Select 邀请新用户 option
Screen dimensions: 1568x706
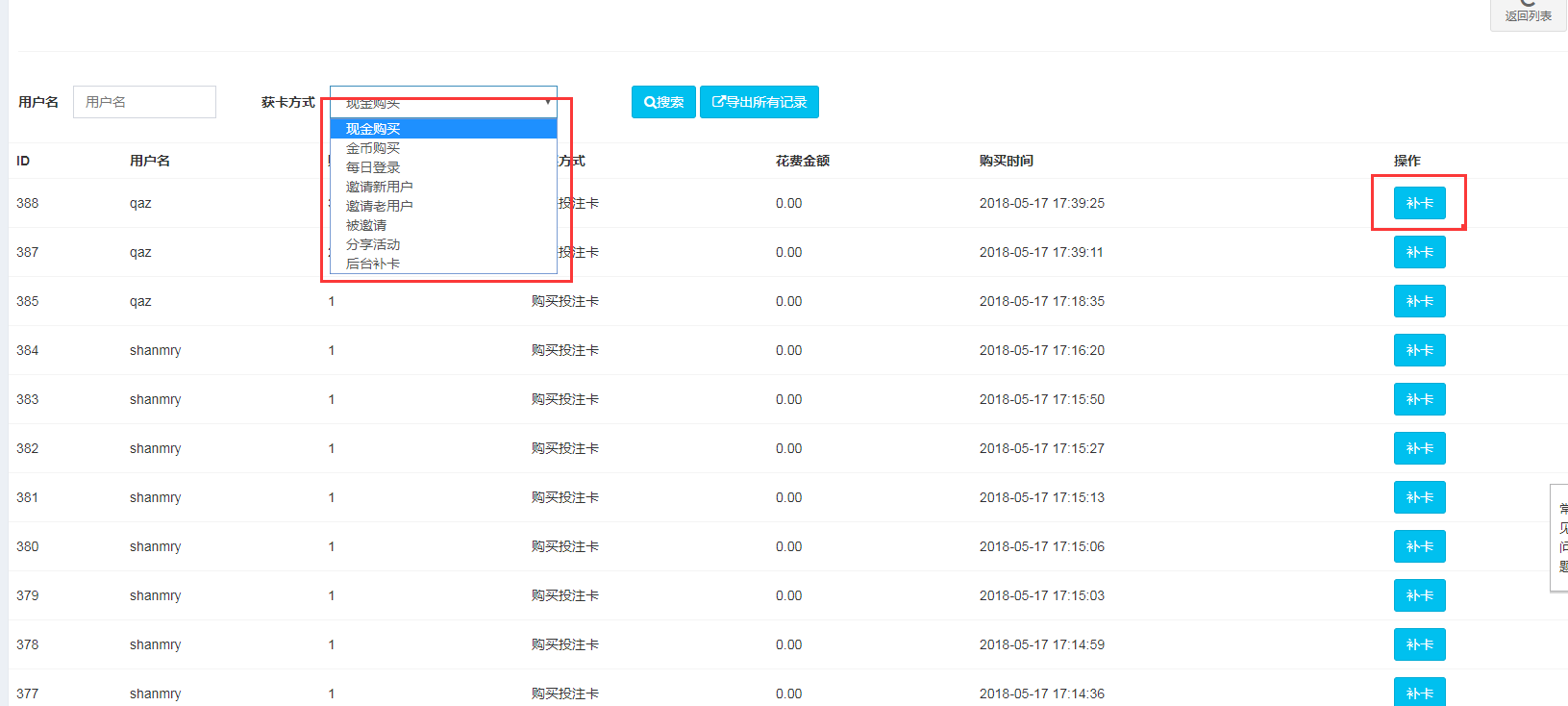pos(443,187)
